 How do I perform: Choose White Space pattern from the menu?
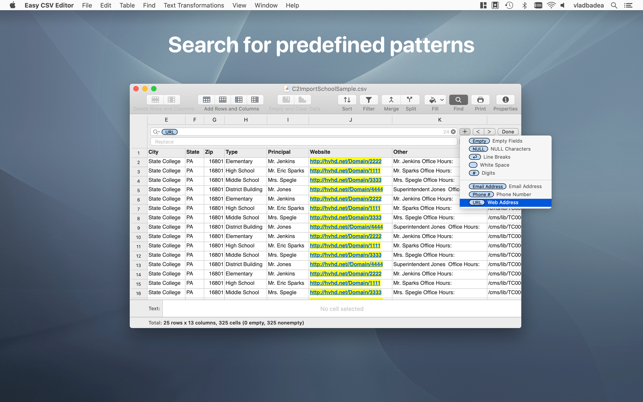505,165
